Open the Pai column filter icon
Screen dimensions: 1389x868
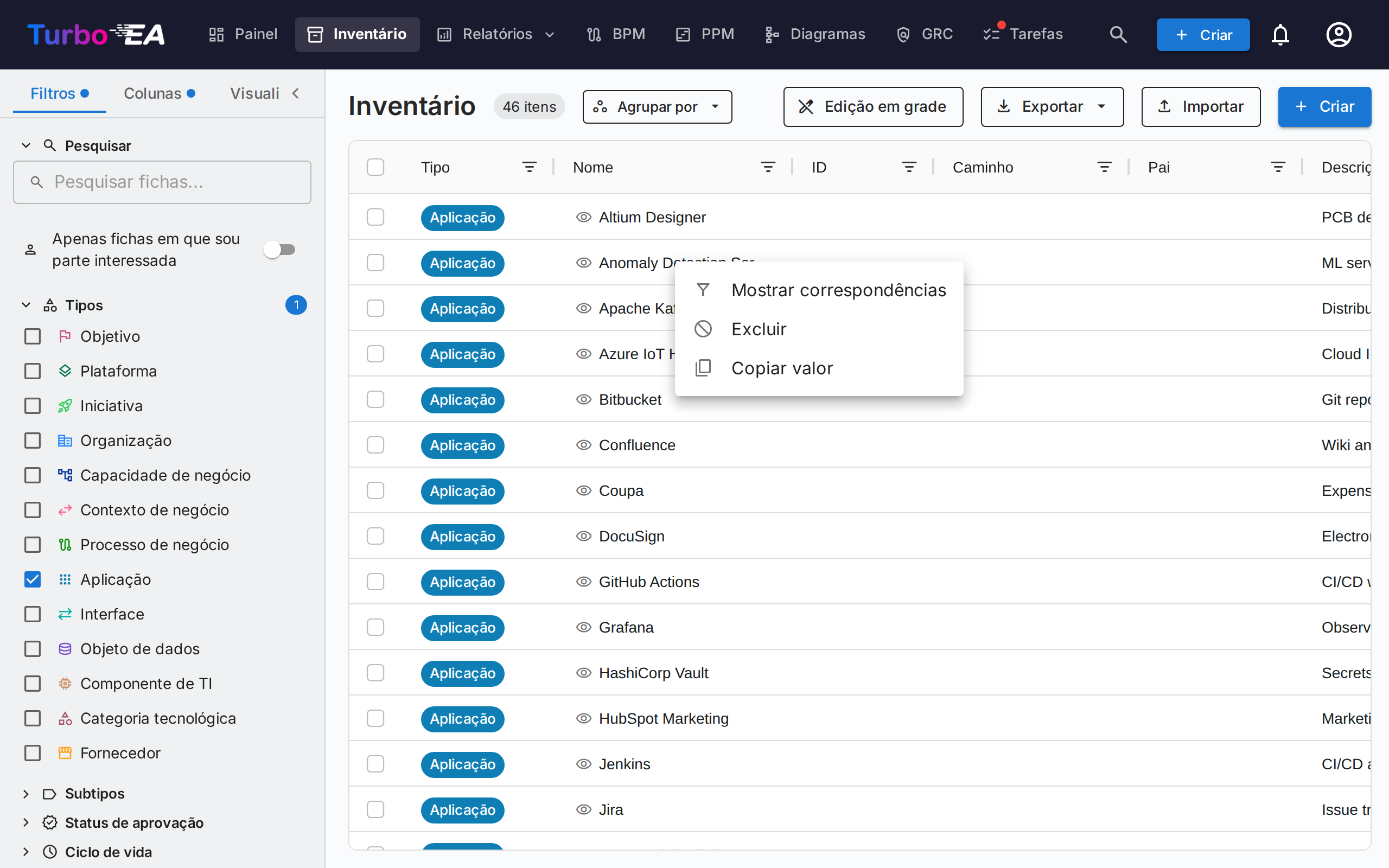coord(1278,167)
